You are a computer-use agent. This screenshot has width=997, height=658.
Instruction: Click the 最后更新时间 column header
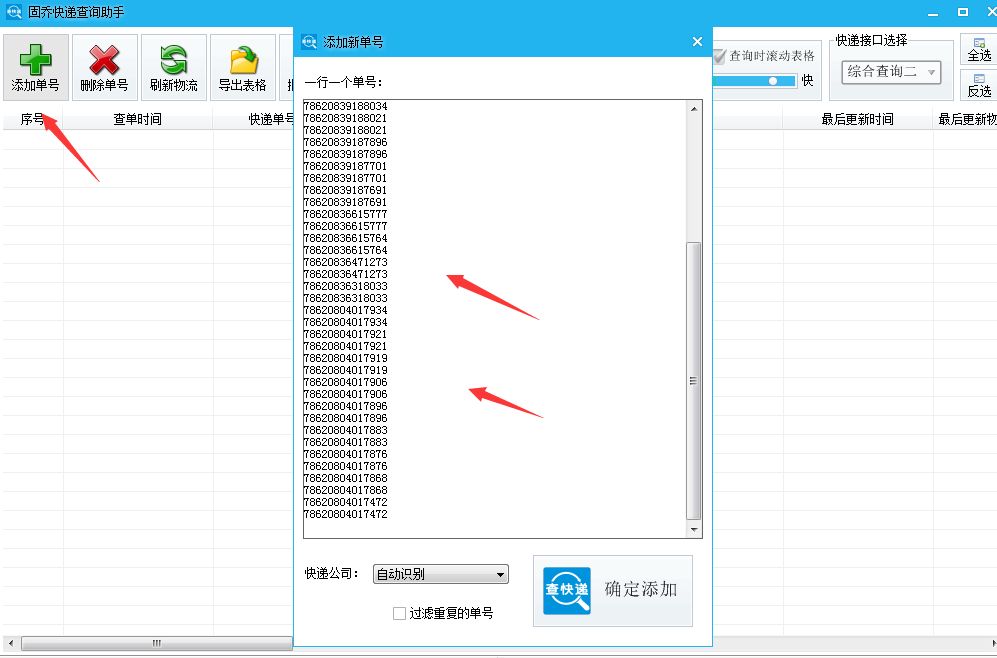[857, 119]
